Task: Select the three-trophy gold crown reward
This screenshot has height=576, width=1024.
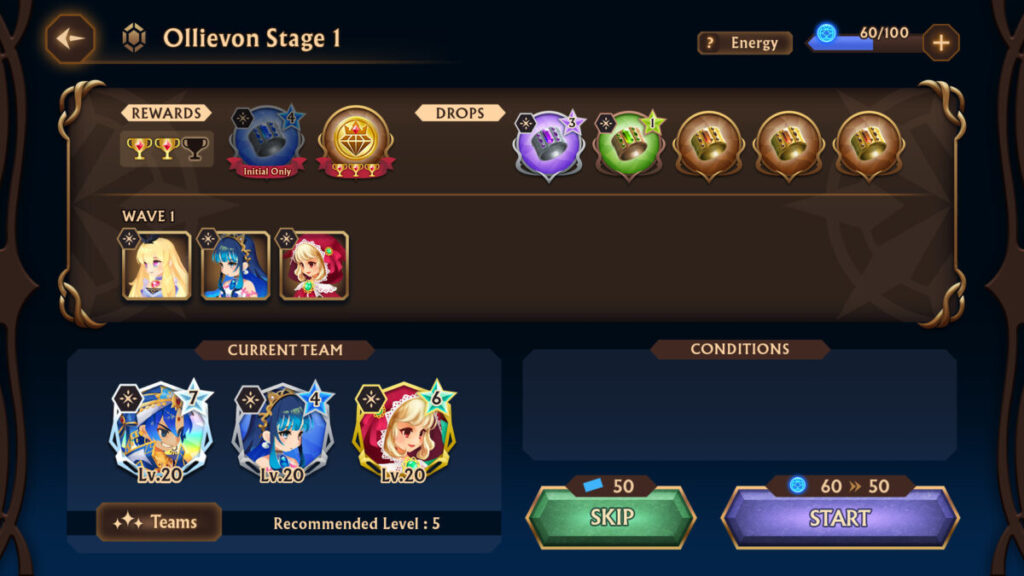Action: point(355,142)
